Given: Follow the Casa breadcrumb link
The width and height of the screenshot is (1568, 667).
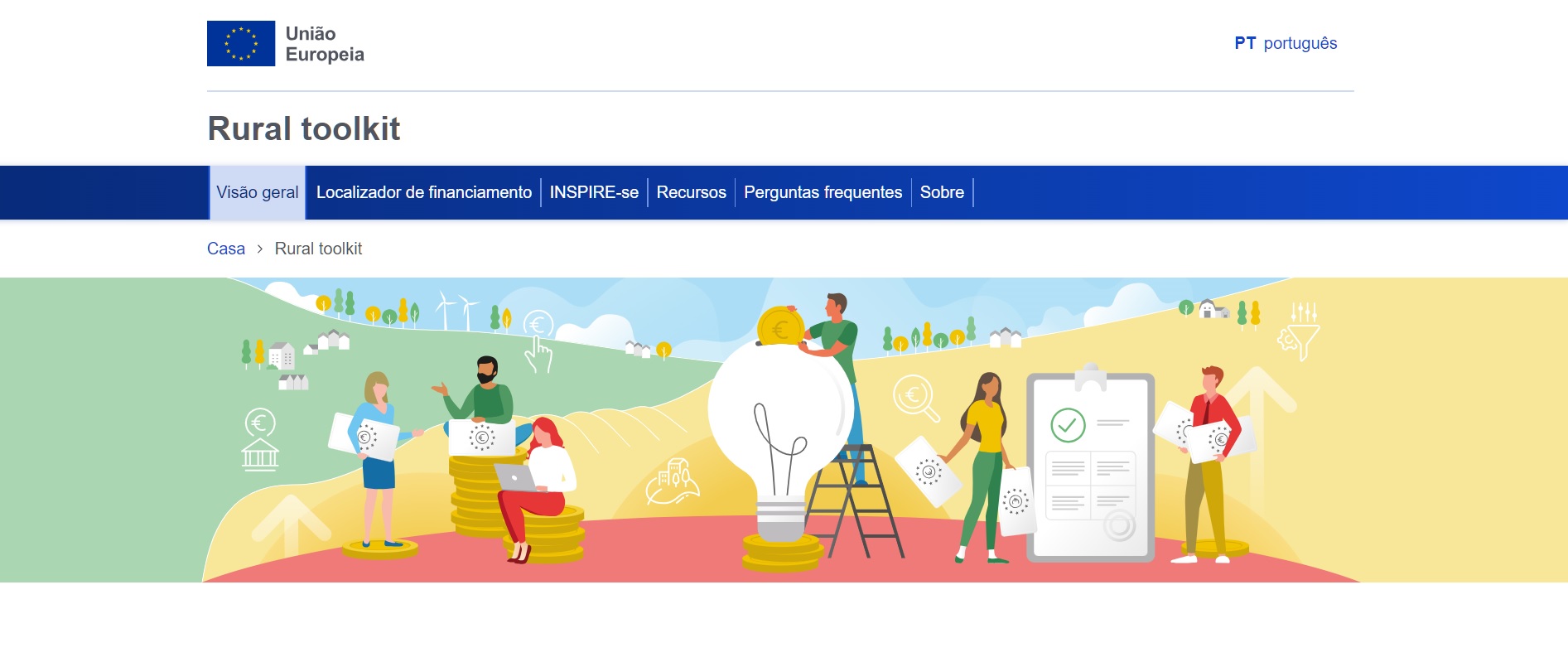Looking at the screenshot, I should pyautogui.click(x=226, y=249).
